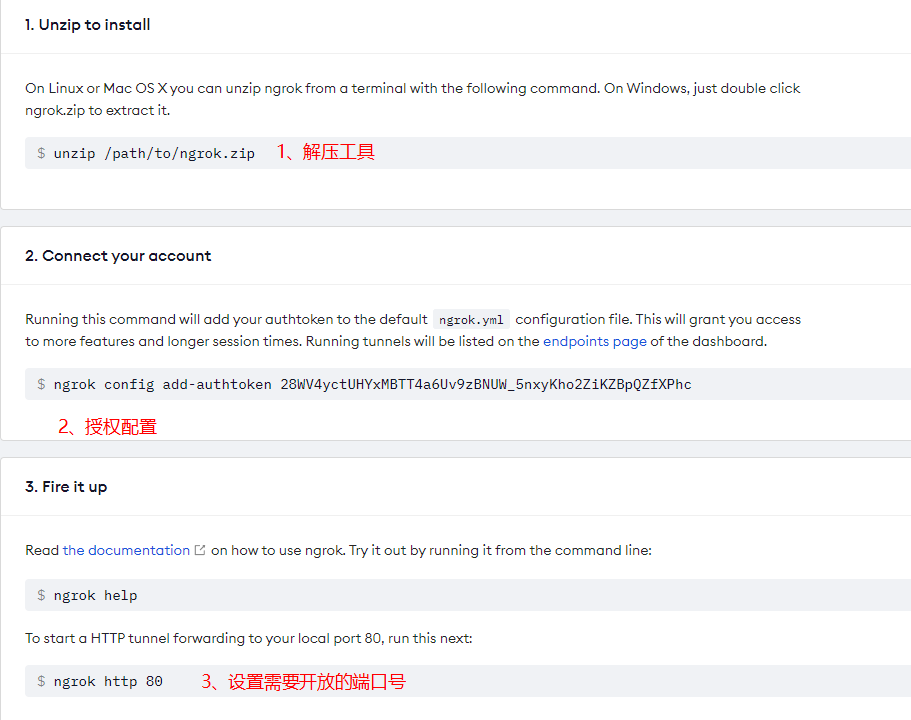
Task: Click the paragraph starting On Linux or Mac
Action: pyautogui.click(x=413, y=99)
